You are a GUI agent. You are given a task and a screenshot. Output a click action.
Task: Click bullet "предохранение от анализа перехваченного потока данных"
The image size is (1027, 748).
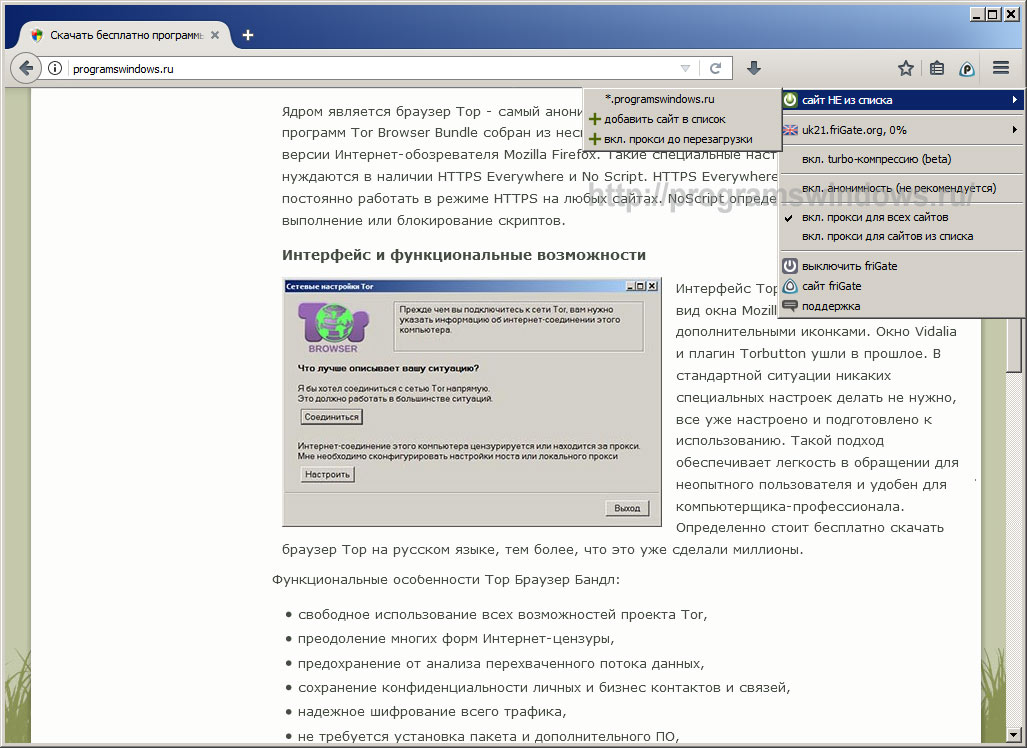[x=501, y=664]
